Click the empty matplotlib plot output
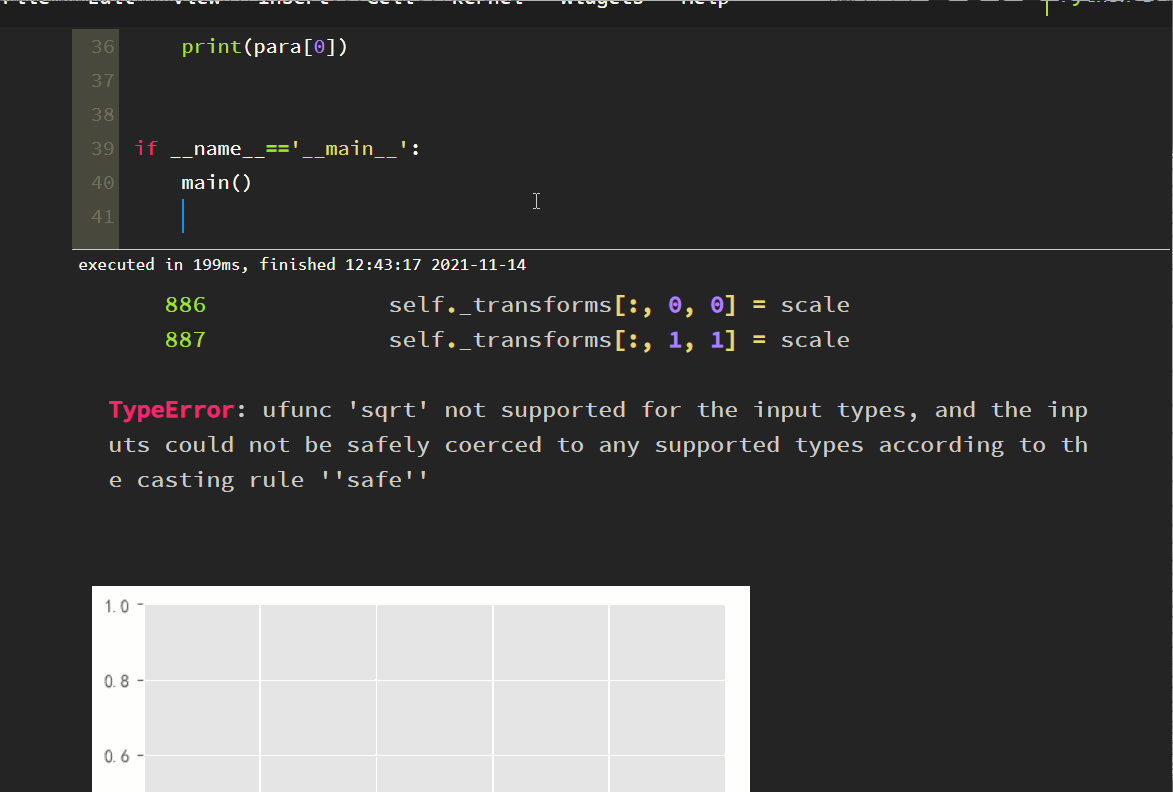1173x792 pixels. (x=420, y=689)
